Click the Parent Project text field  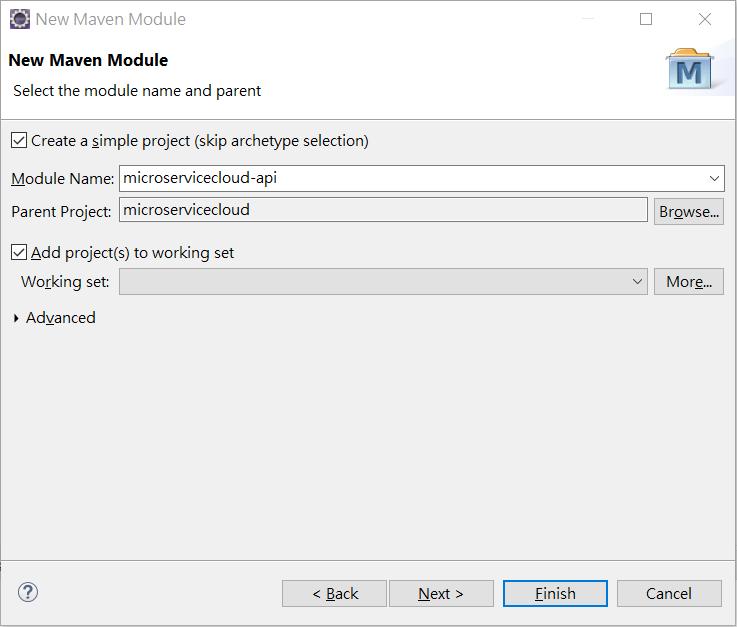pos(384,210)
